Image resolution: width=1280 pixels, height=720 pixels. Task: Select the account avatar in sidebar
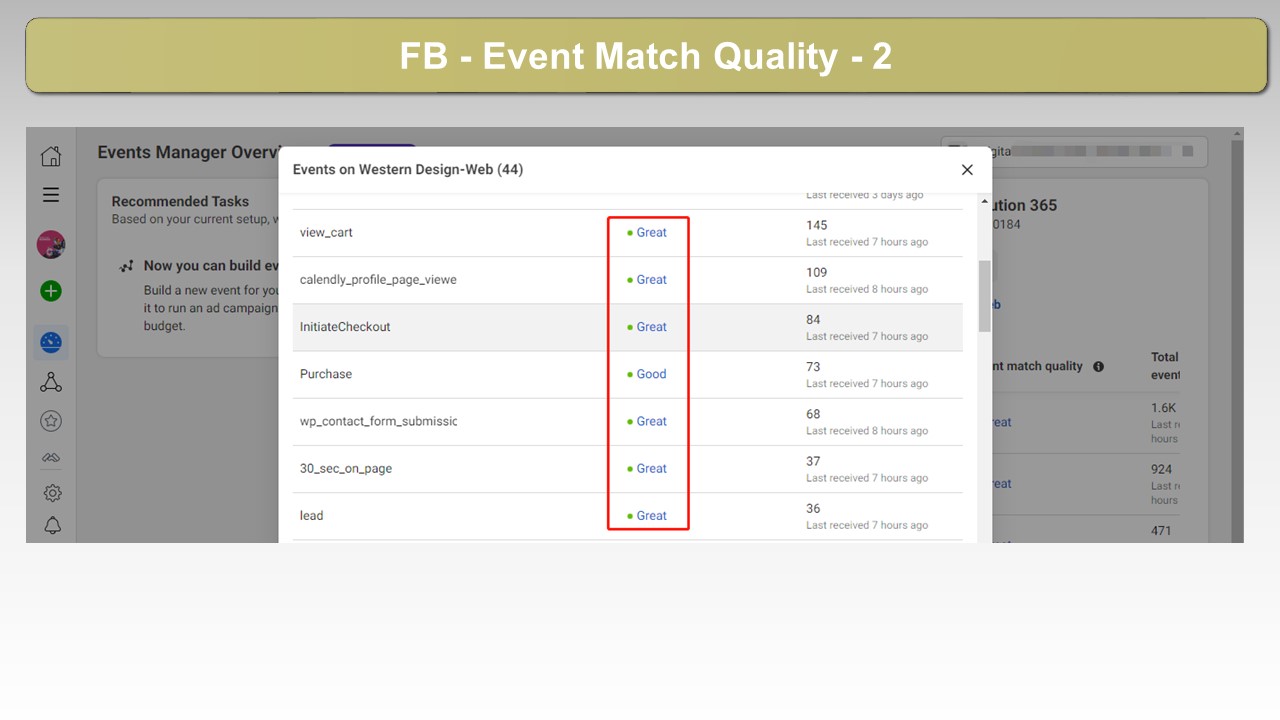(x=51, y=245)
